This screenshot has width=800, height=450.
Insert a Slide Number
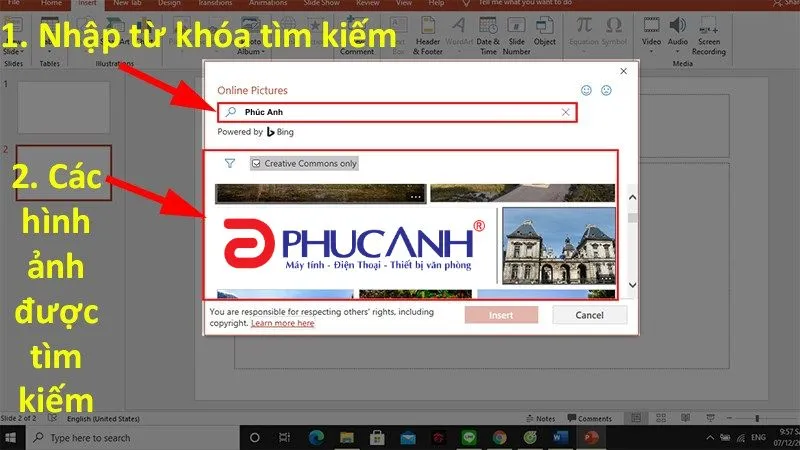(516, 36)
